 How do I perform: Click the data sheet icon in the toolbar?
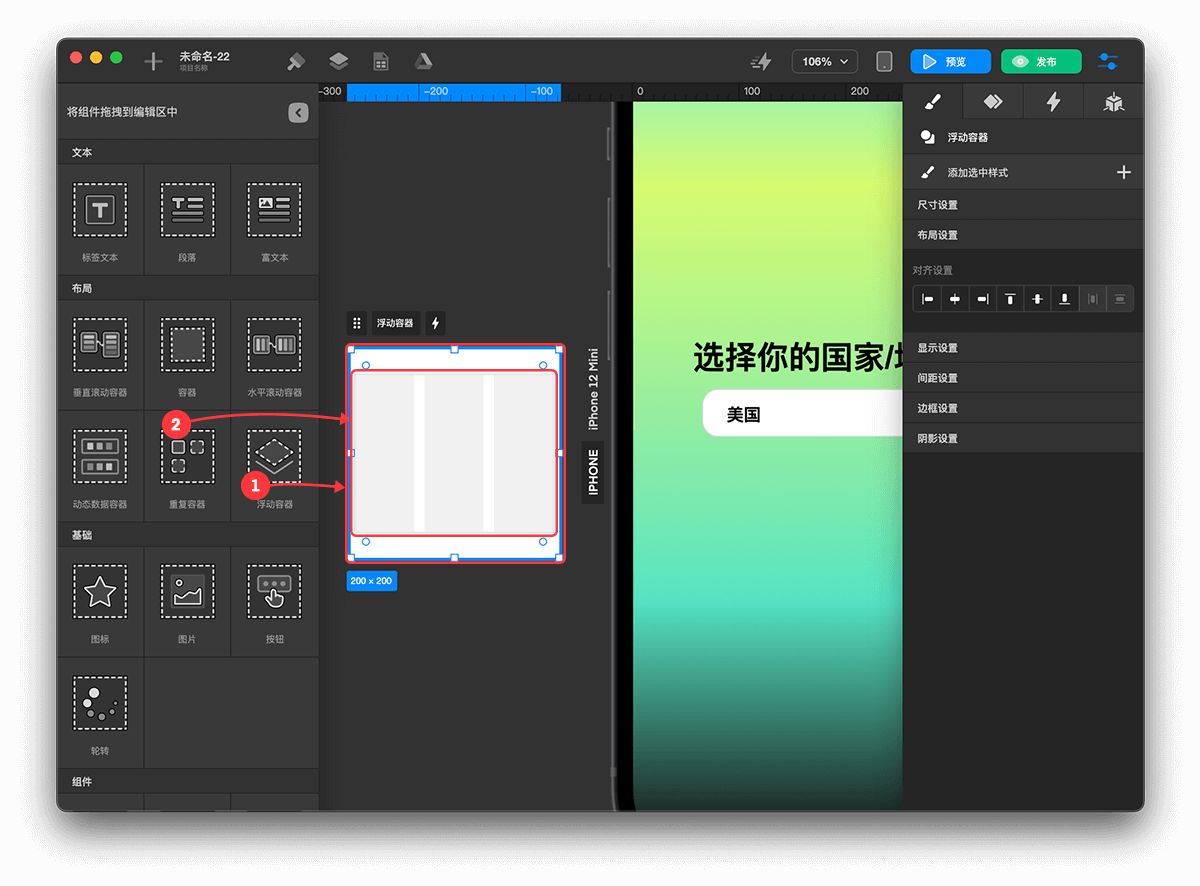[381, 62]
